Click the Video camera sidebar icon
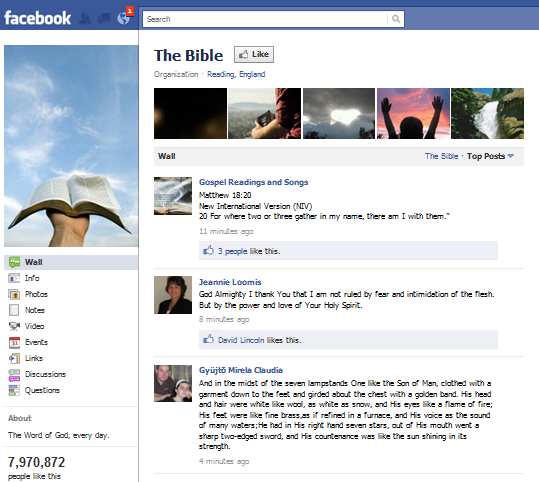Screen dimensions: 539x482 [14, 326]
